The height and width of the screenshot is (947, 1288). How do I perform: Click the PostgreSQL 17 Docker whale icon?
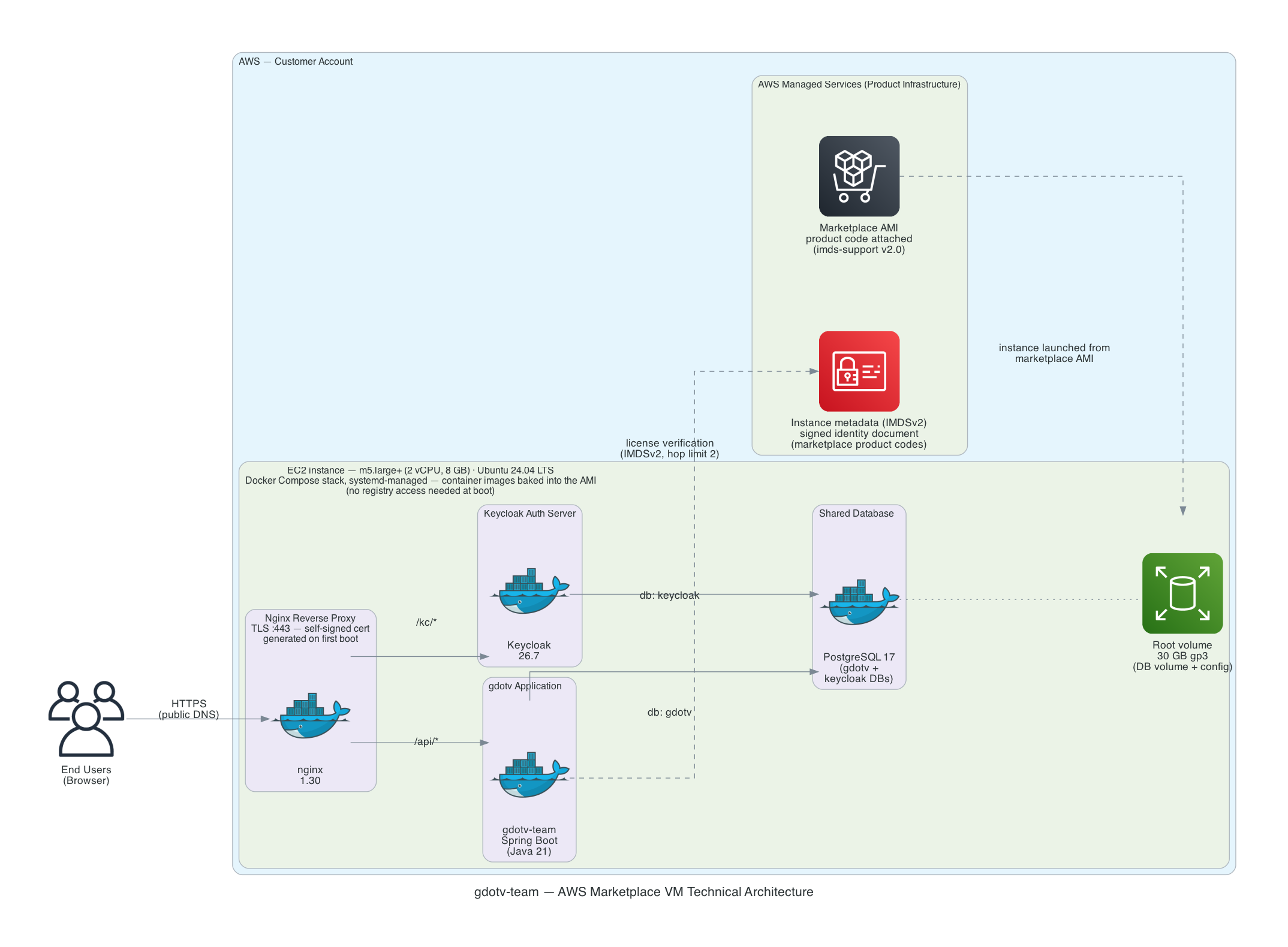pos(859,602)
